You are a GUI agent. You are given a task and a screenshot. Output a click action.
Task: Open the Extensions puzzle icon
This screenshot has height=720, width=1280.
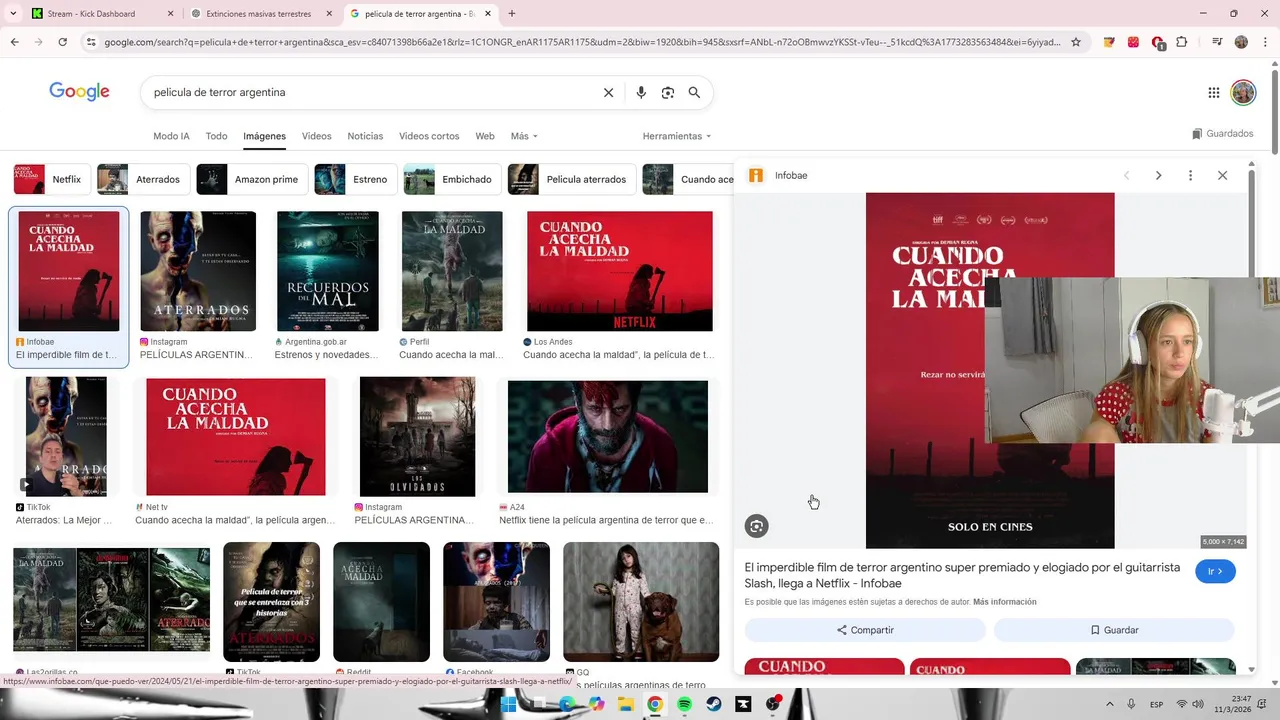1181,42
